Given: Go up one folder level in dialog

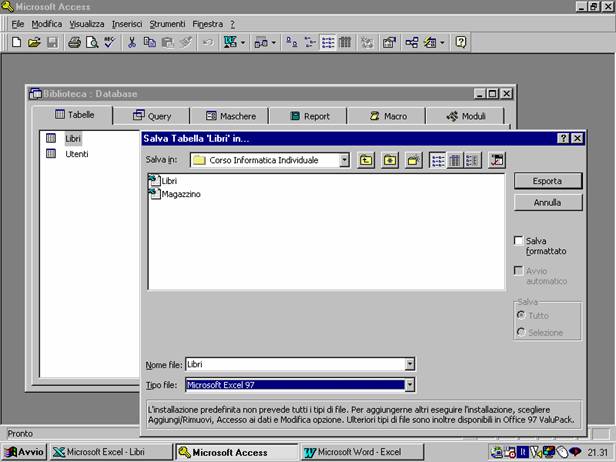Looking at the screenshot, I should click(x=366, y=160).
